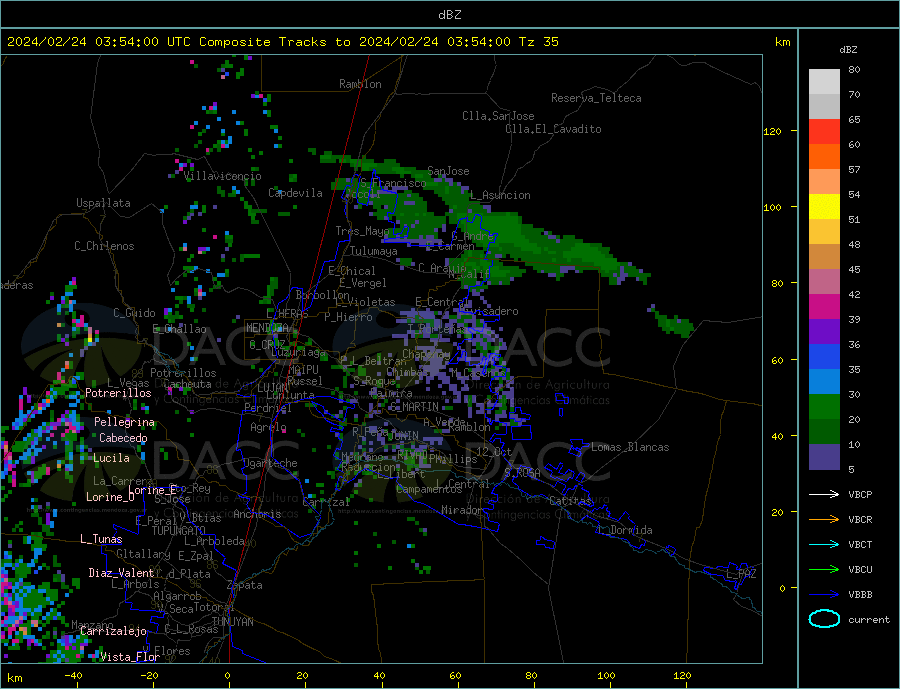The height and width of the screenshot is (689, 900).
Task: Click the 'C_Chilenos' map label
Action: pos(104,246)
